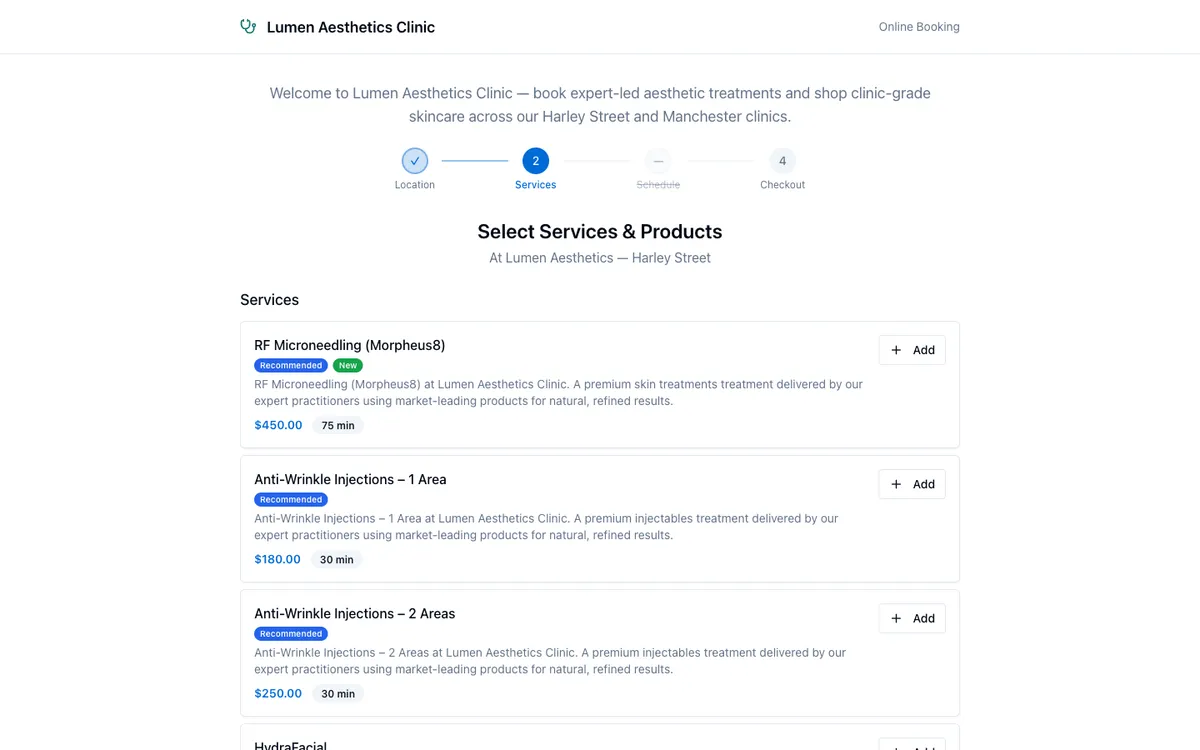Select step 2 Services circle
1200x750 pixels.
536,161
